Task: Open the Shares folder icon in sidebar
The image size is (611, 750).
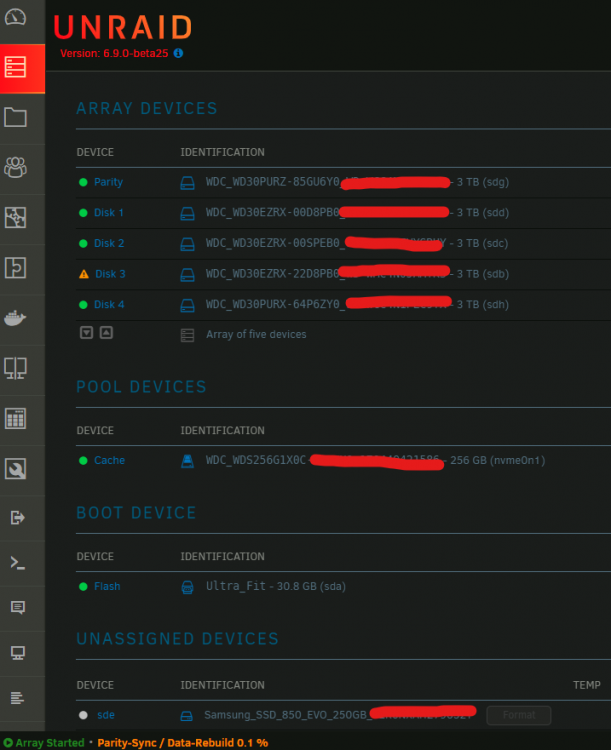Action: click(x=15, y=117)
